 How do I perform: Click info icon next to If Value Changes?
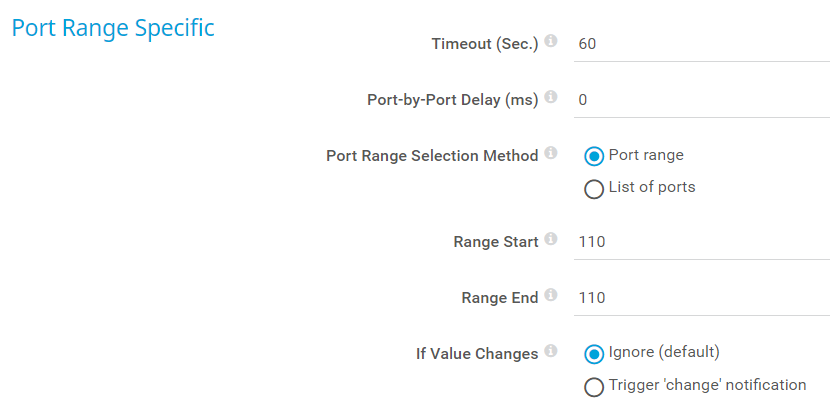(551, 352)
